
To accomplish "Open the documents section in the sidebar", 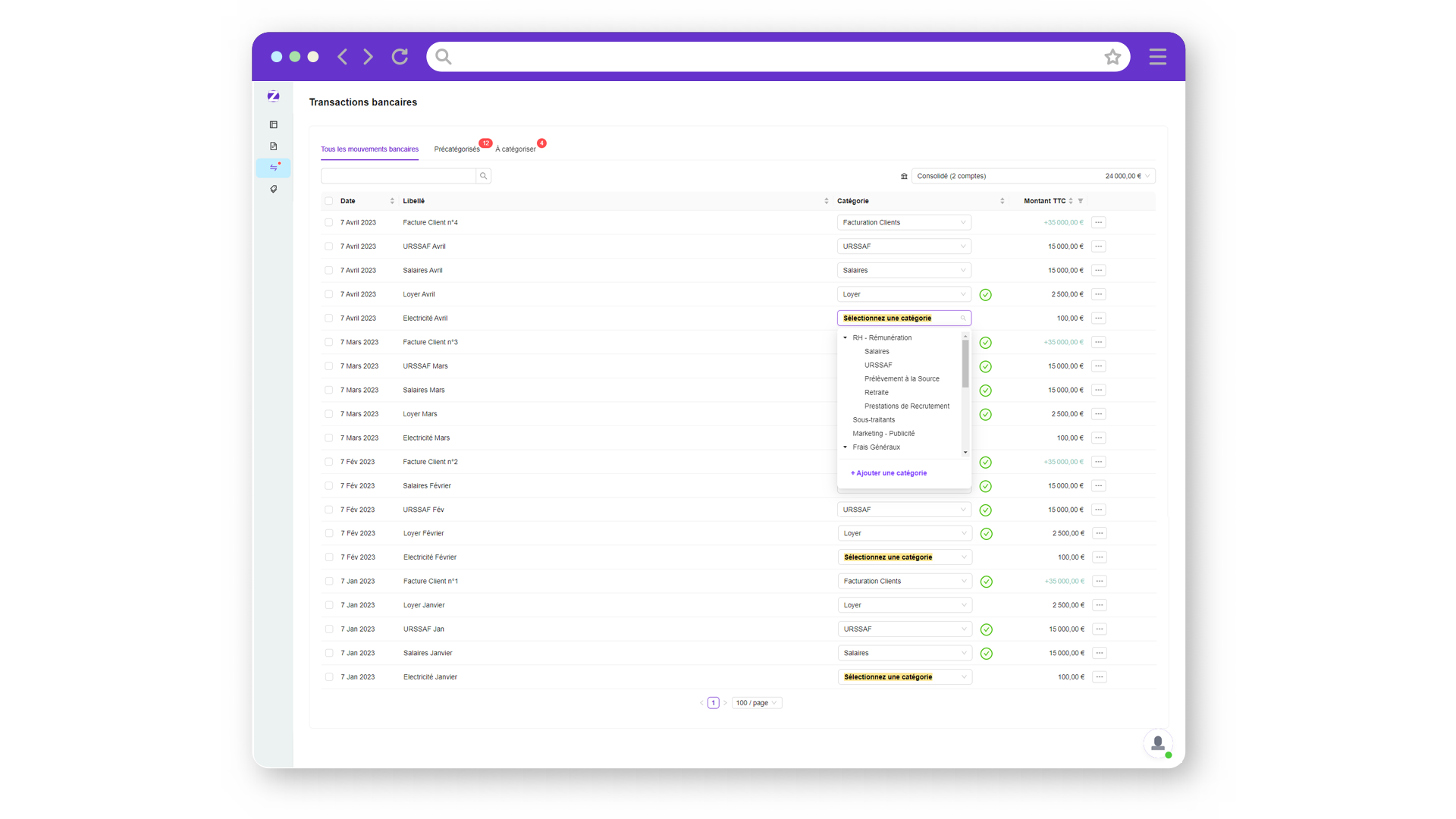I will coord(273,146).
